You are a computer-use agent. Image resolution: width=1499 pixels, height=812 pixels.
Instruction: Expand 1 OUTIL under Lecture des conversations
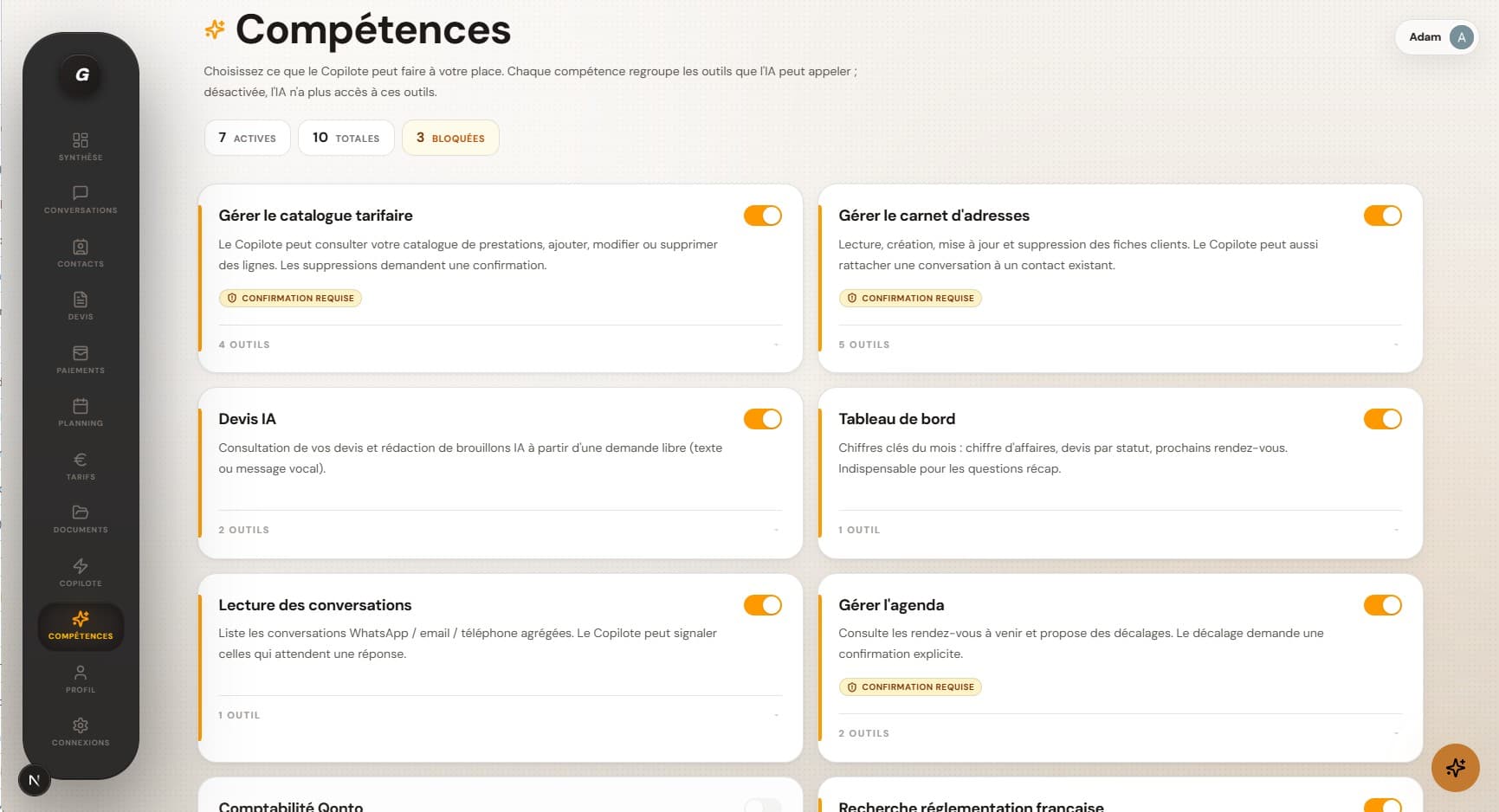(500, 715)
